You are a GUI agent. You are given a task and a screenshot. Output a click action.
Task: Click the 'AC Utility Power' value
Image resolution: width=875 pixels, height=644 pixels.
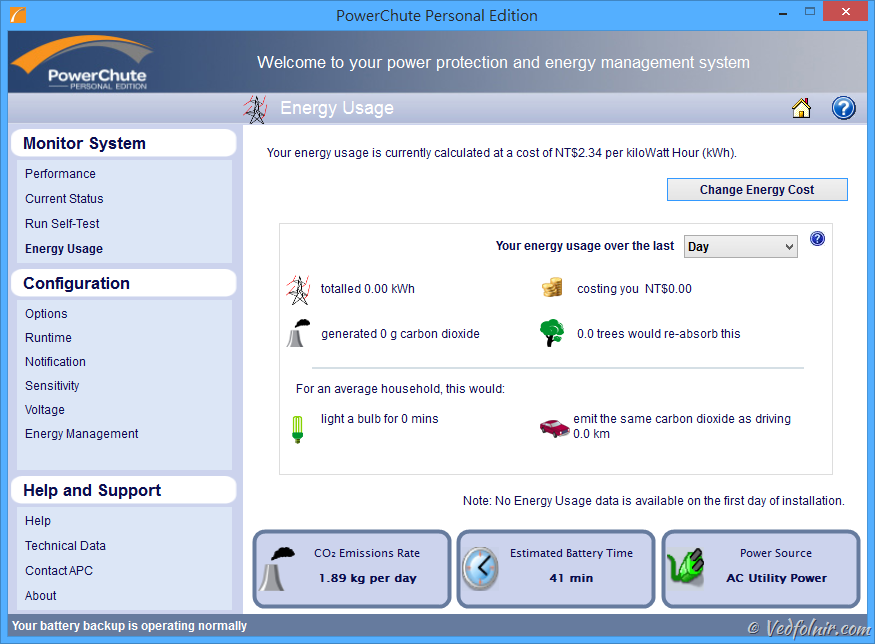coord(776,578)
